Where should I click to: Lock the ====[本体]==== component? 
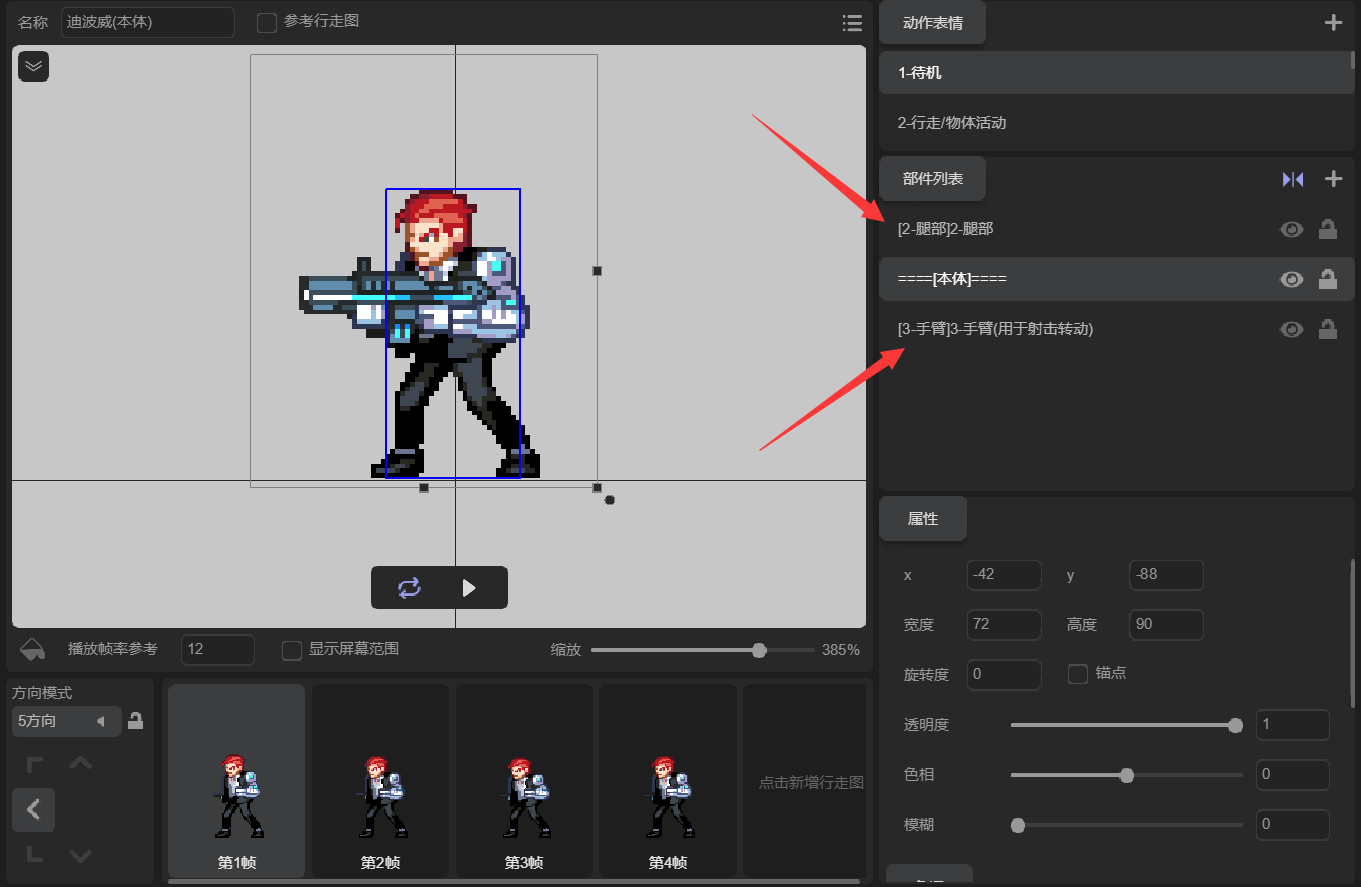pyautogui.click(x=1328, y=279)
